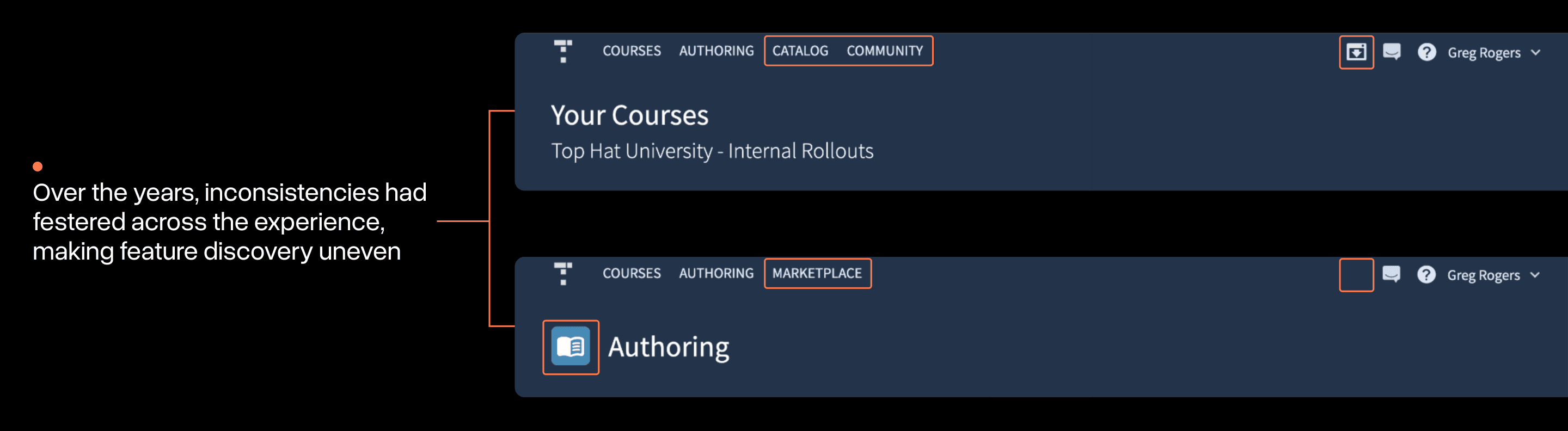Open the highlighted inbox tray icon
This screenshot has height=431, width=1568.
pos(1356,53)
